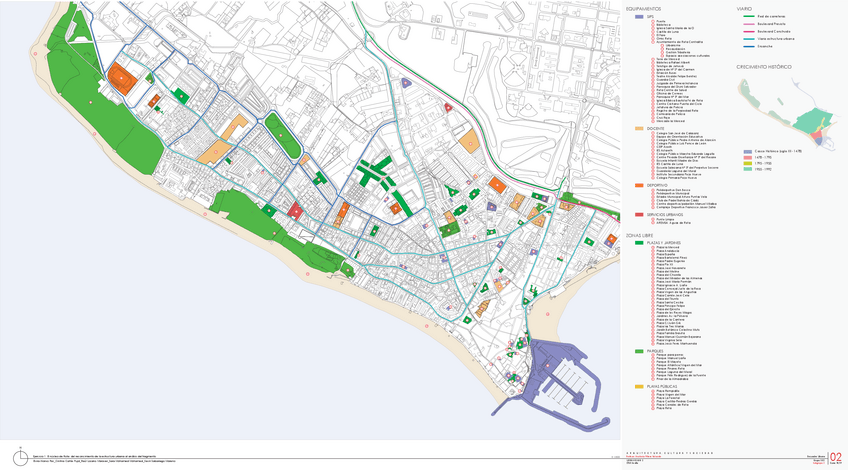Image resolution: width=848 pixels, height=470 pixels.
Task: Select the red SERVICIOS URBANOS swatch
Action: [x=638, y=214]
